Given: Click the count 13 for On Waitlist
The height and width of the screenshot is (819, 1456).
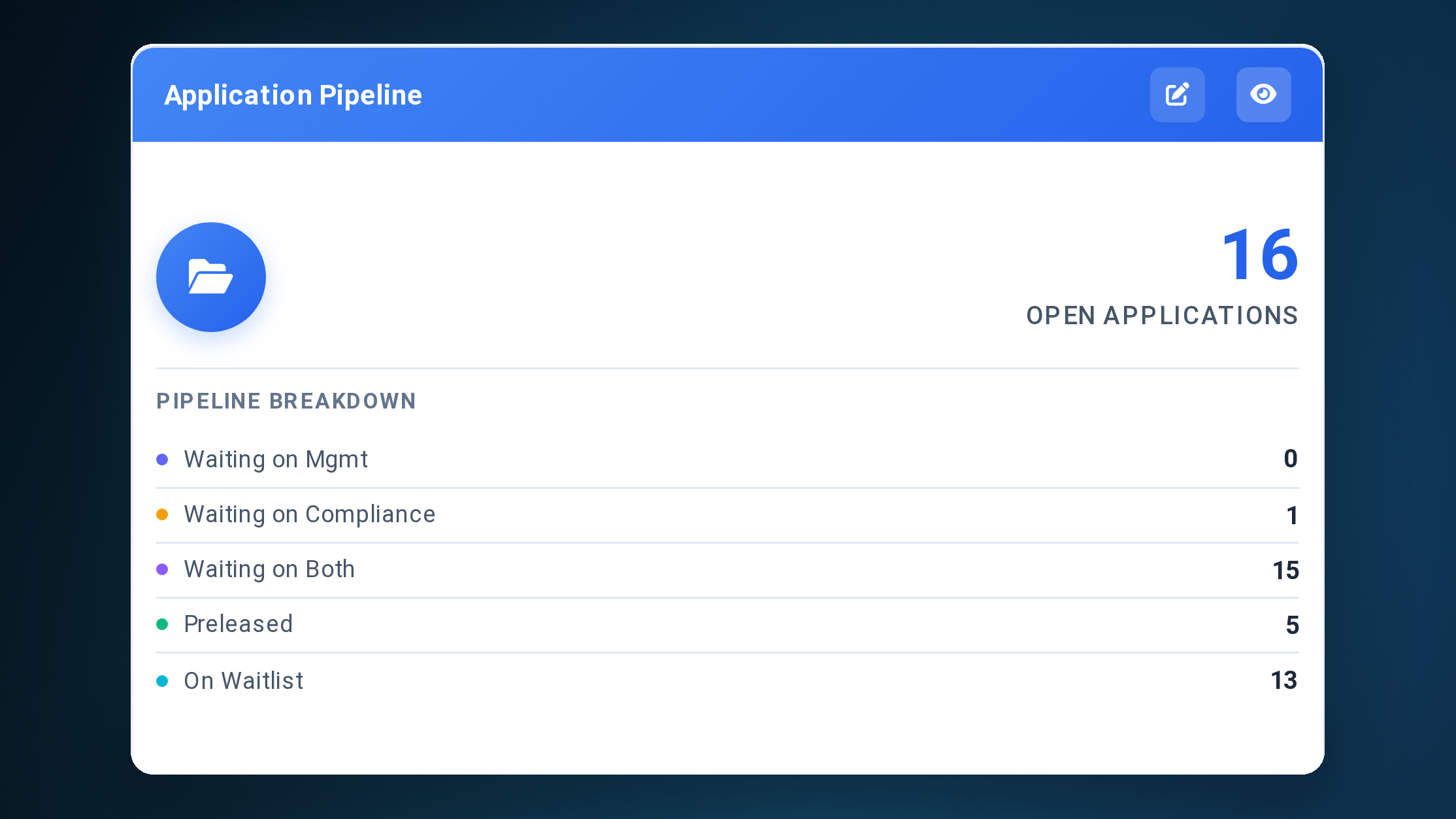Looking at the screenshot, I should point(1284,680).
